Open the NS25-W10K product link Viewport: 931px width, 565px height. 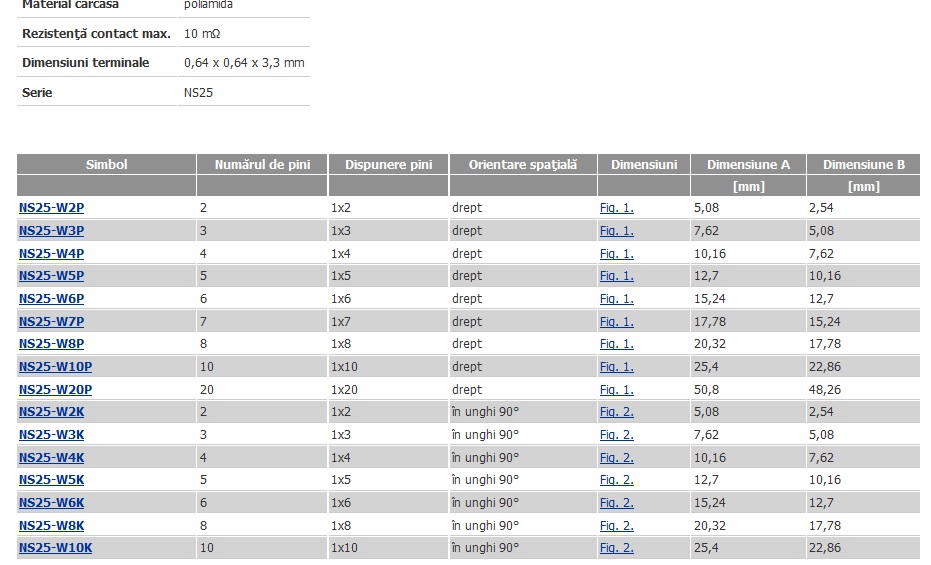55,548
